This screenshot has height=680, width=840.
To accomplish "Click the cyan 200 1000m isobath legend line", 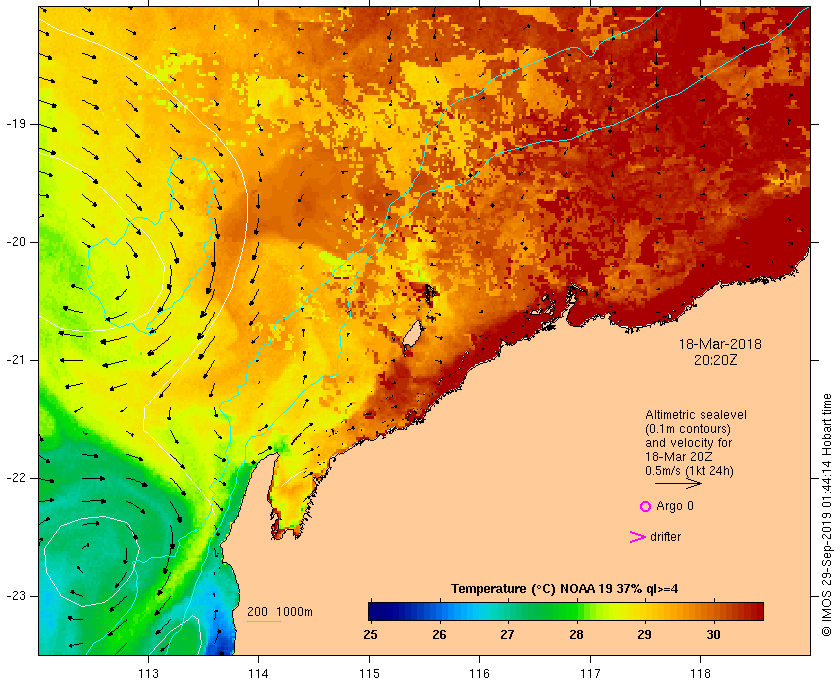I will [x=264, y=622].
